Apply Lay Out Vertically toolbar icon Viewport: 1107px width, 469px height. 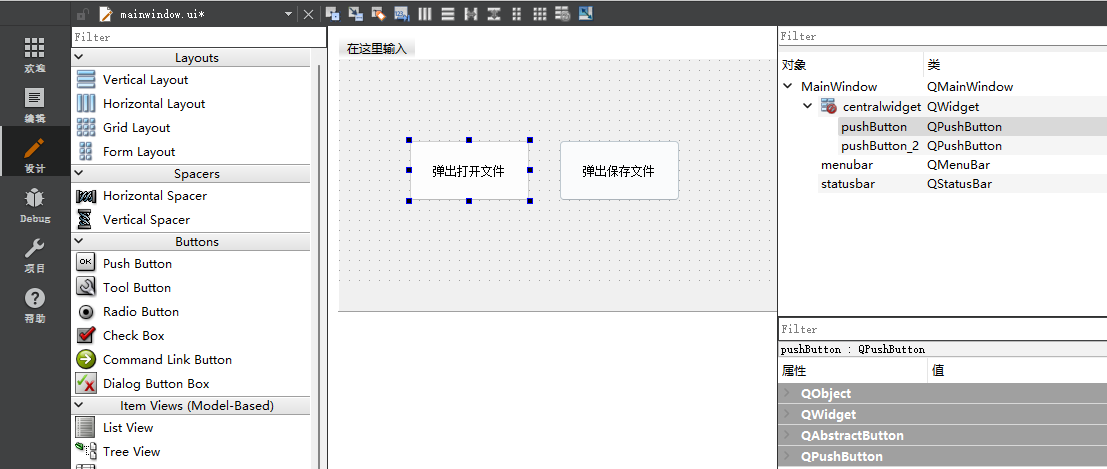pyautogui.click(x=448, y=13)
